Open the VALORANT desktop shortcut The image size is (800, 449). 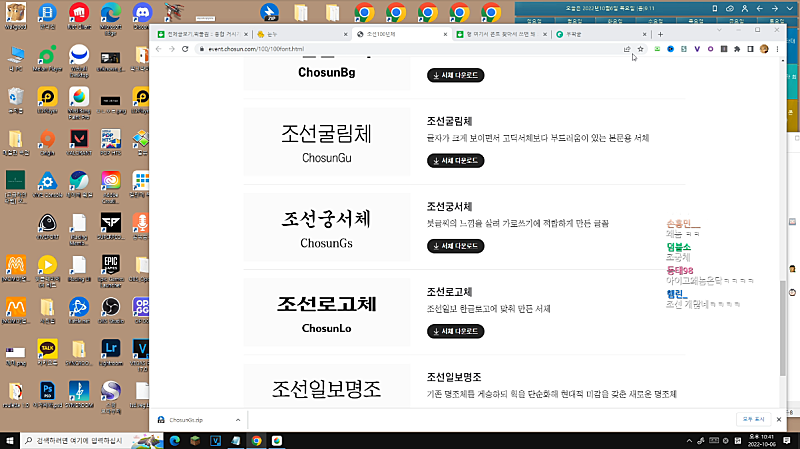(x=79, y=143)
